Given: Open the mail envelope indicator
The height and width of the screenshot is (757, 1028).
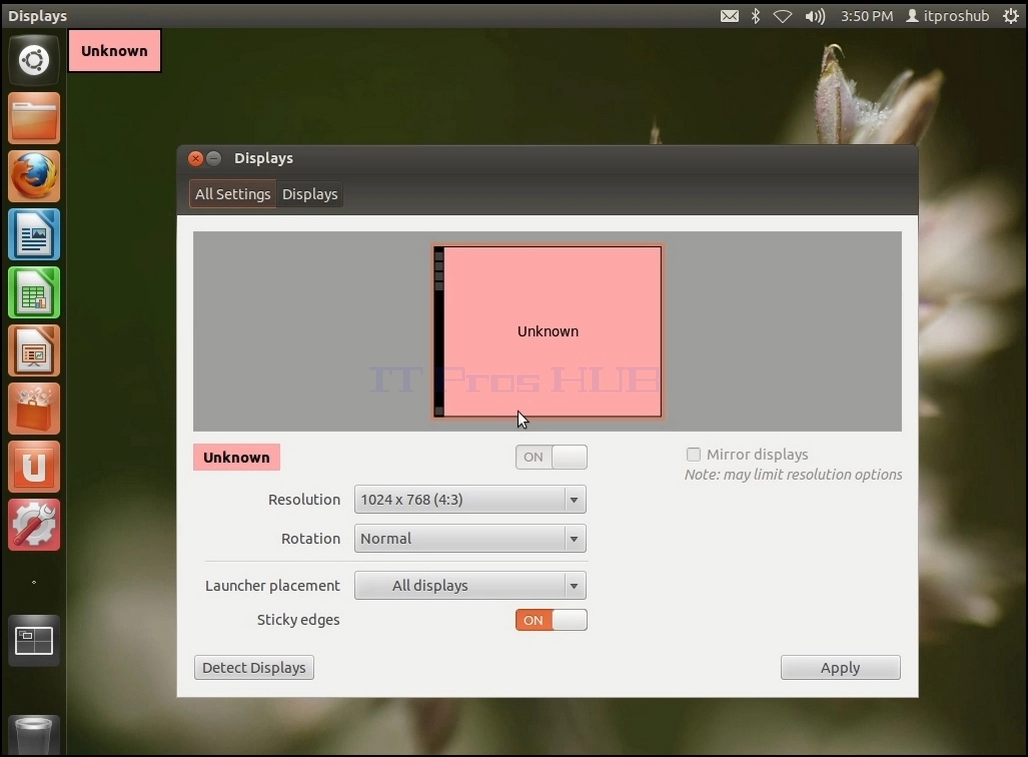Looking at the screenshot, I should click(729, 16).
